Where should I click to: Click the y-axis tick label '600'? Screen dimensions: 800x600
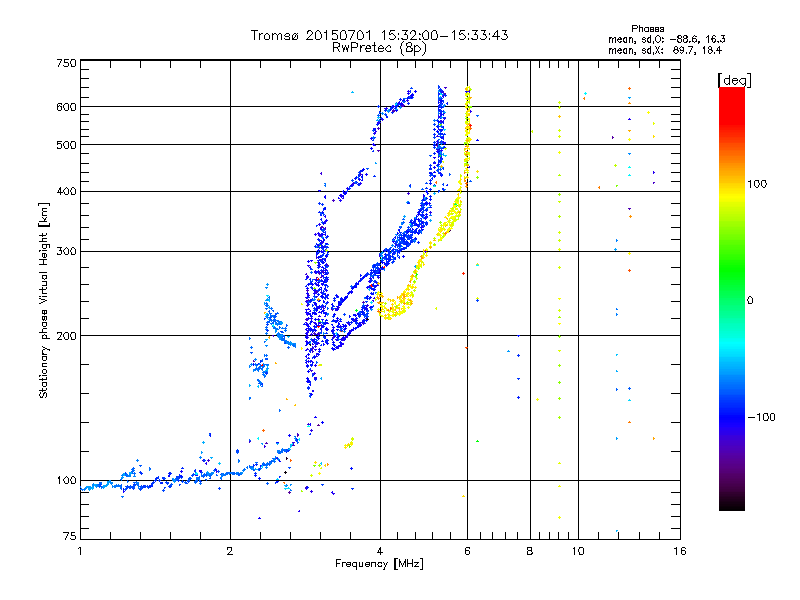point(66,107)
